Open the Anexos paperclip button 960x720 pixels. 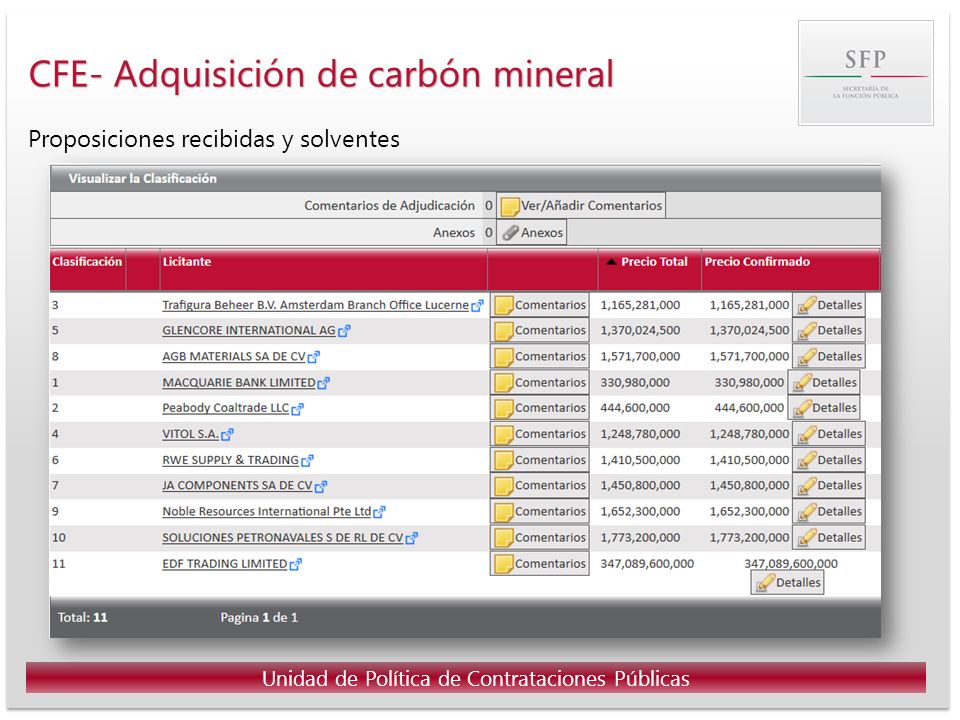(x=531, y=233)
